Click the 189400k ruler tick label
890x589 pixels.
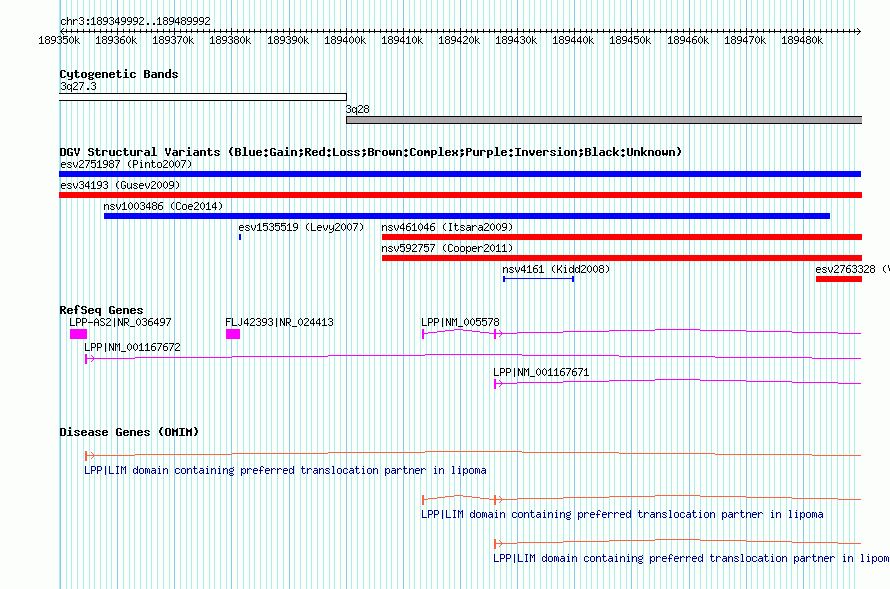(x=345, y=41)
